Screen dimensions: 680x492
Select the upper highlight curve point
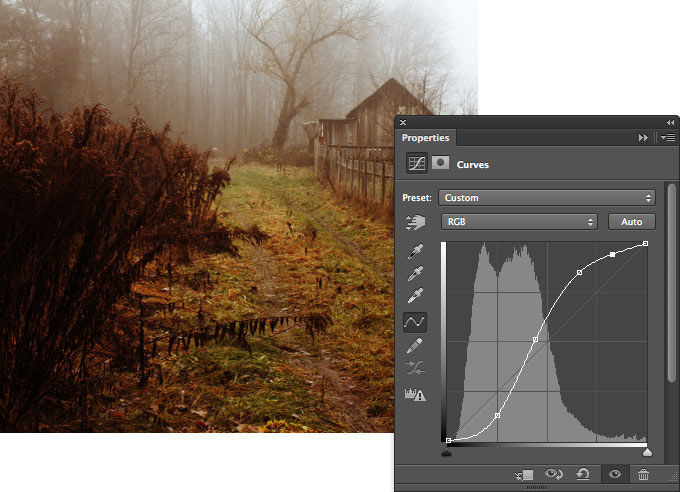click(x=579, y=272)
